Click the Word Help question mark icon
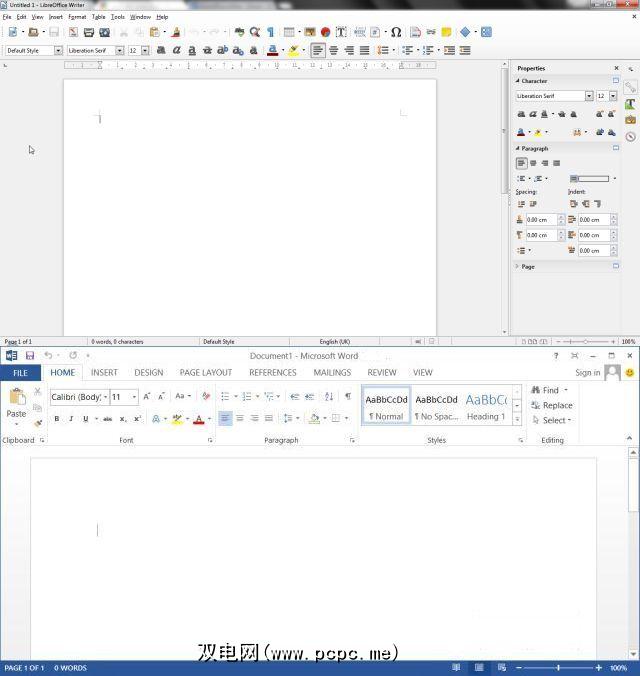Image resolution: width=640 pixels, height=676 pixels. [556, 356]
